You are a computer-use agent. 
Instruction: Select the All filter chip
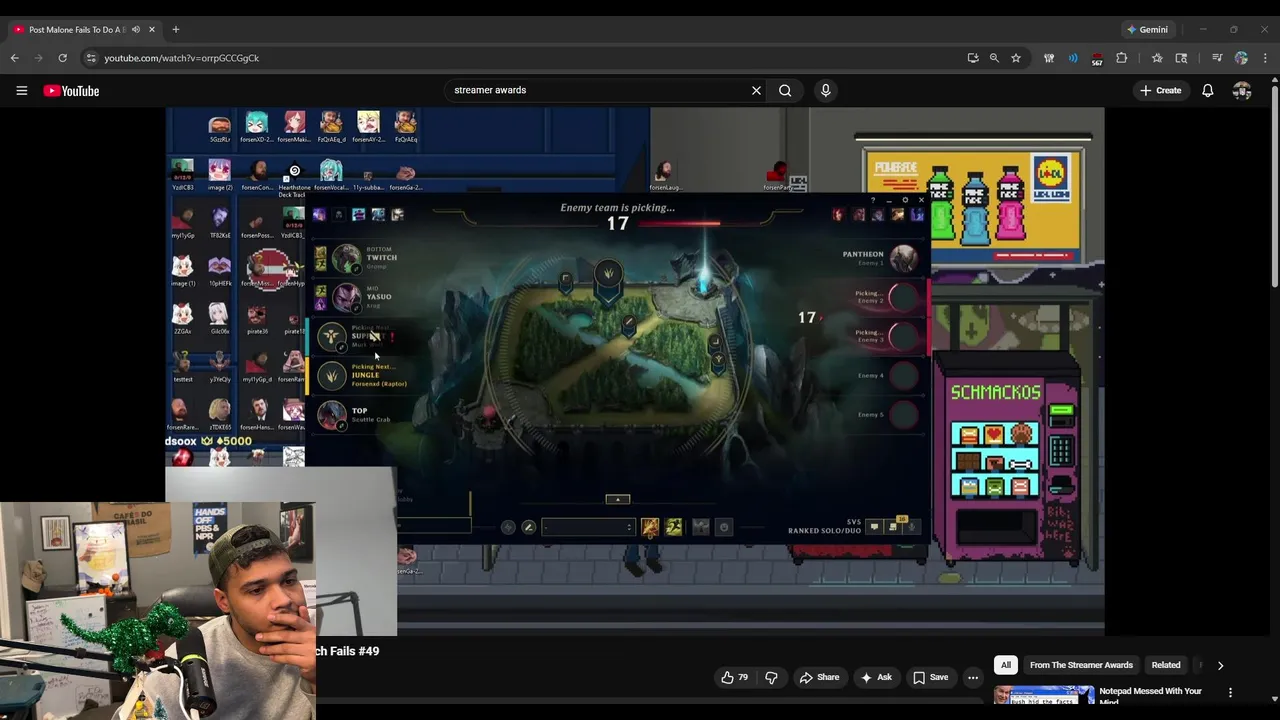1006,665
